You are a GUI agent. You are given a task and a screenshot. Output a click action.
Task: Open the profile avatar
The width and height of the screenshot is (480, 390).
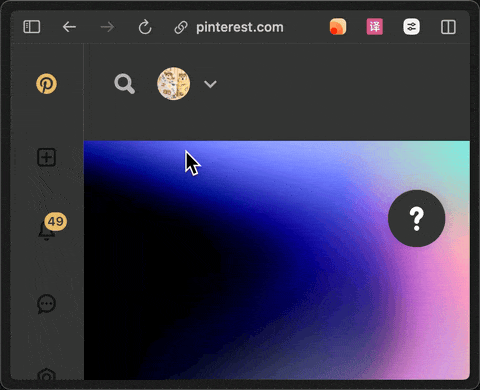[x=174, y=84]
